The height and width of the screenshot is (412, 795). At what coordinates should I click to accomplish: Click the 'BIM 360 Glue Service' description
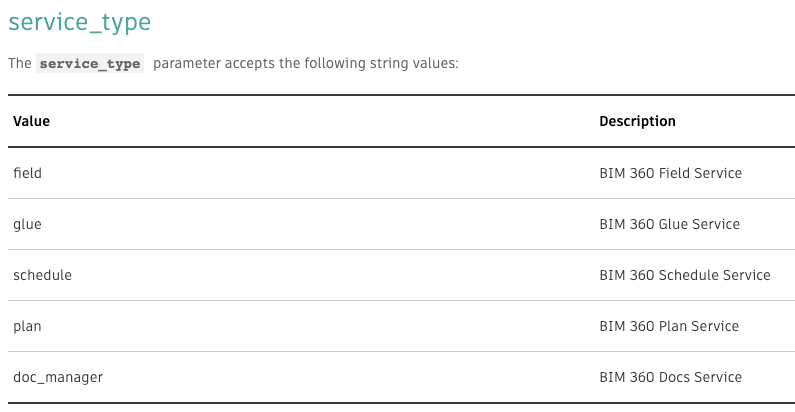click(x=669, y=224)
